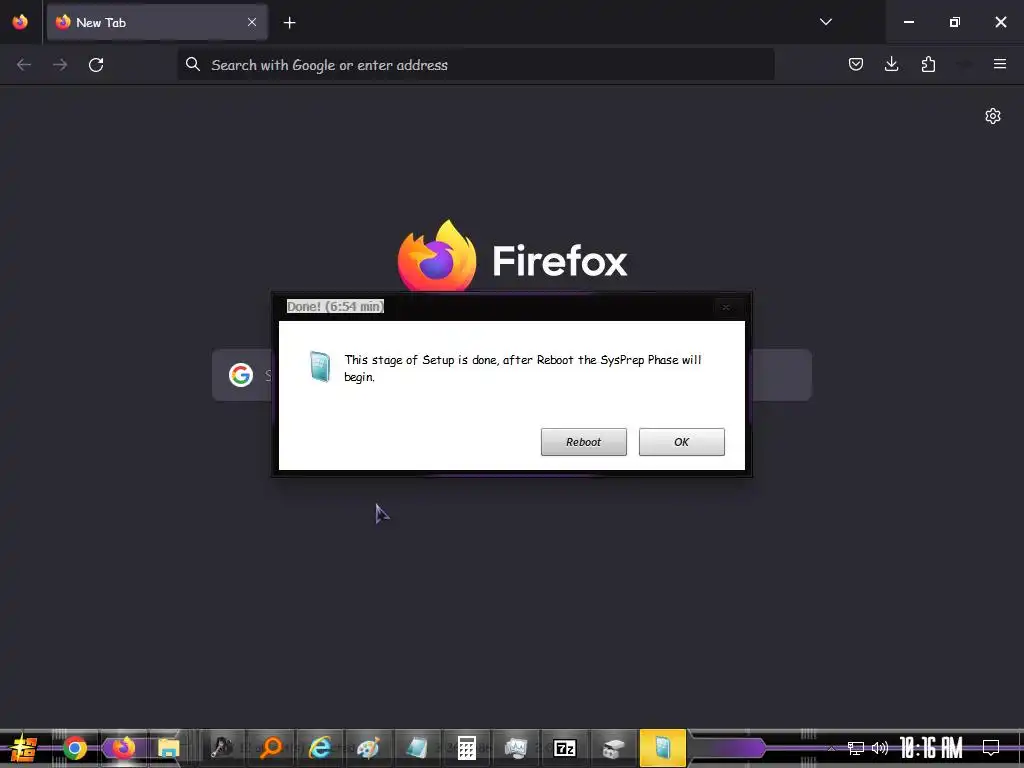Image resolution: width=1024 pixels, height=768 pixels.
Task: Launch Google Chrome from taskbar
Action: coord(74,748)
